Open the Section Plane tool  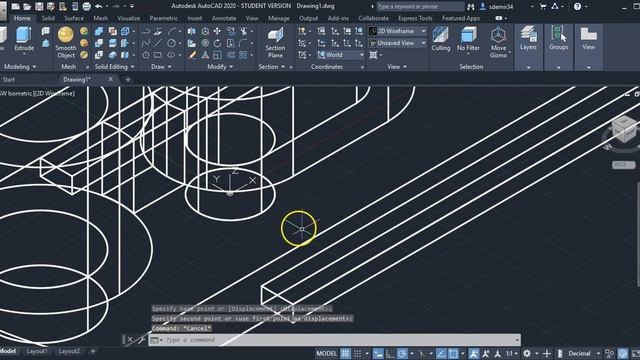point(275,42)
